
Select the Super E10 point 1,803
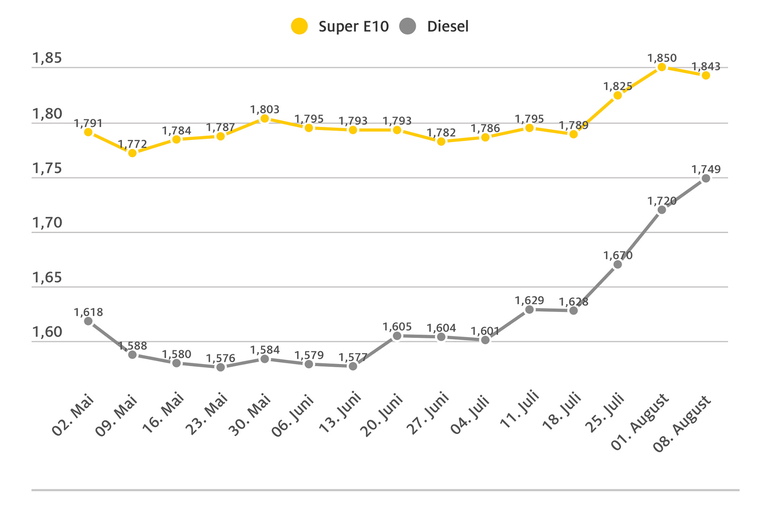click(x=264, y=118)
